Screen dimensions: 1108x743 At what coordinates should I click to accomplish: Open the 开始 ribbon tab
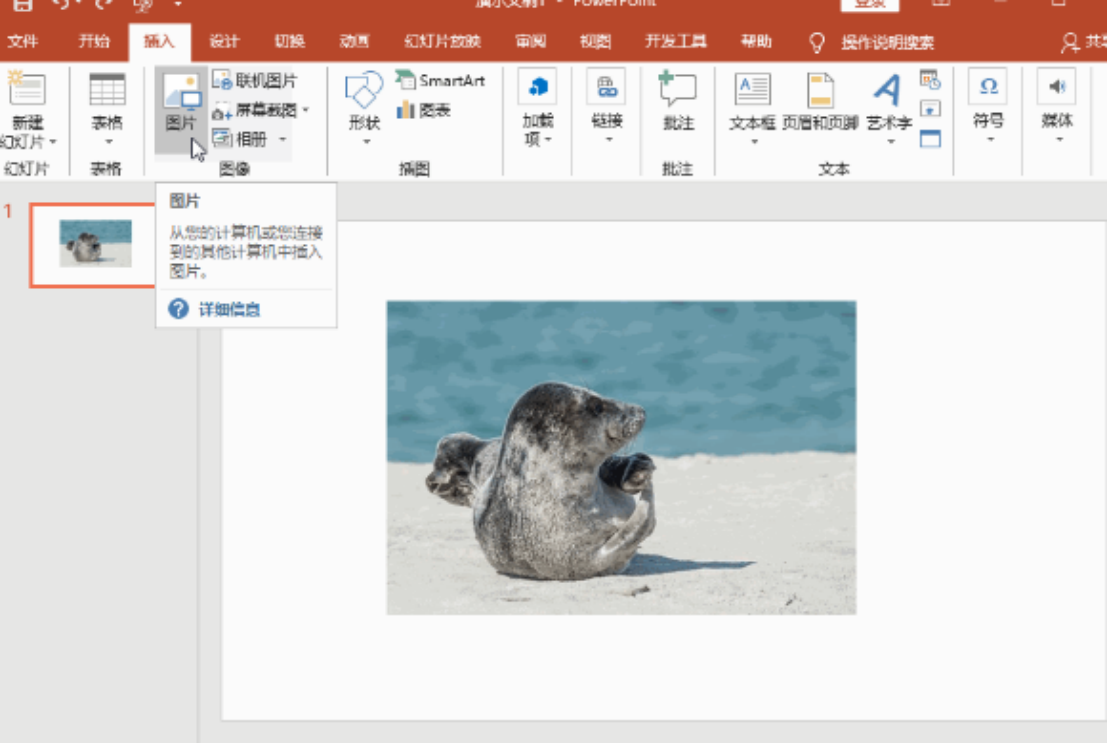[x=94, y=42]
